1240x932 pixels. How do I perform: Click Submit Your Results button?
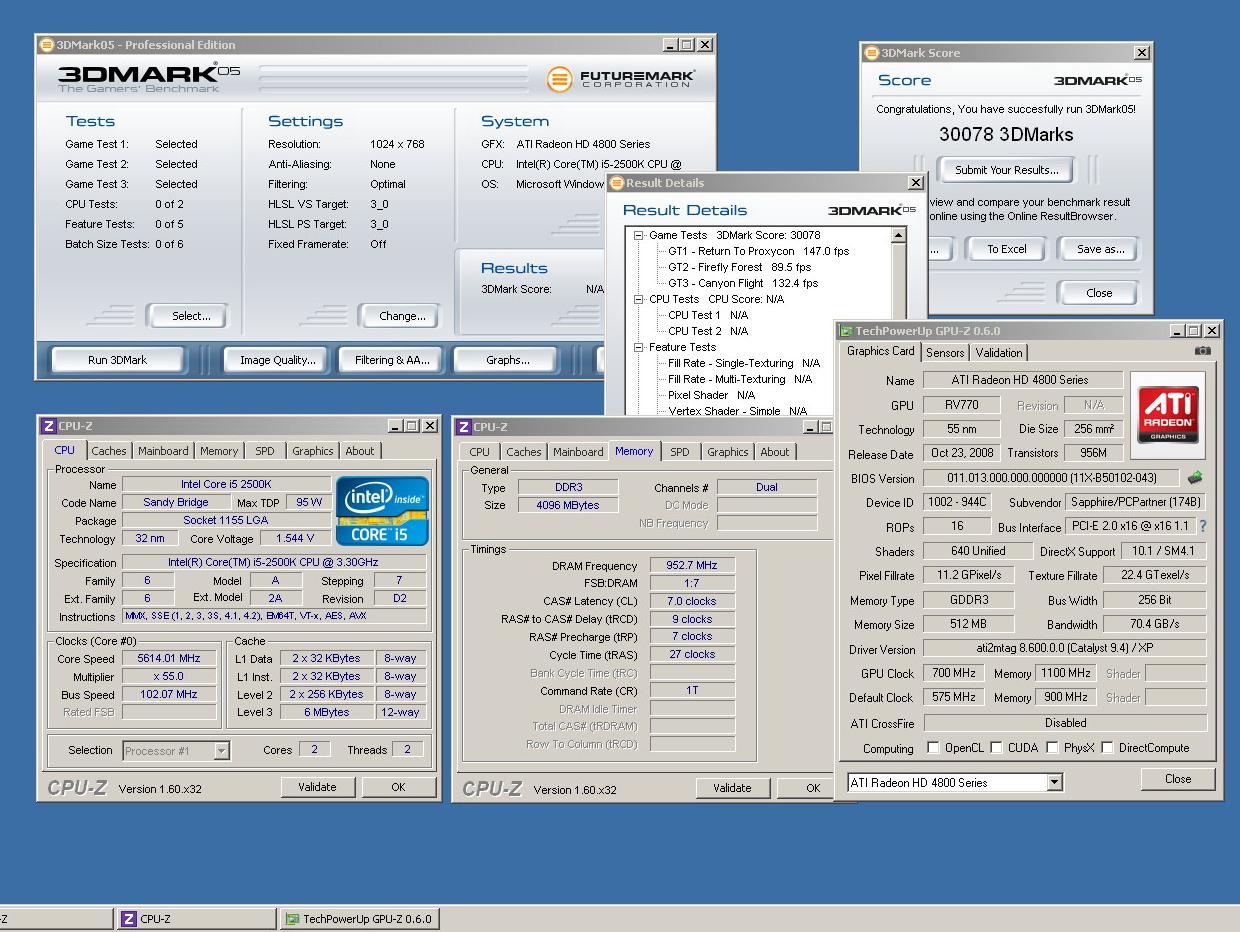(1006, 170)
